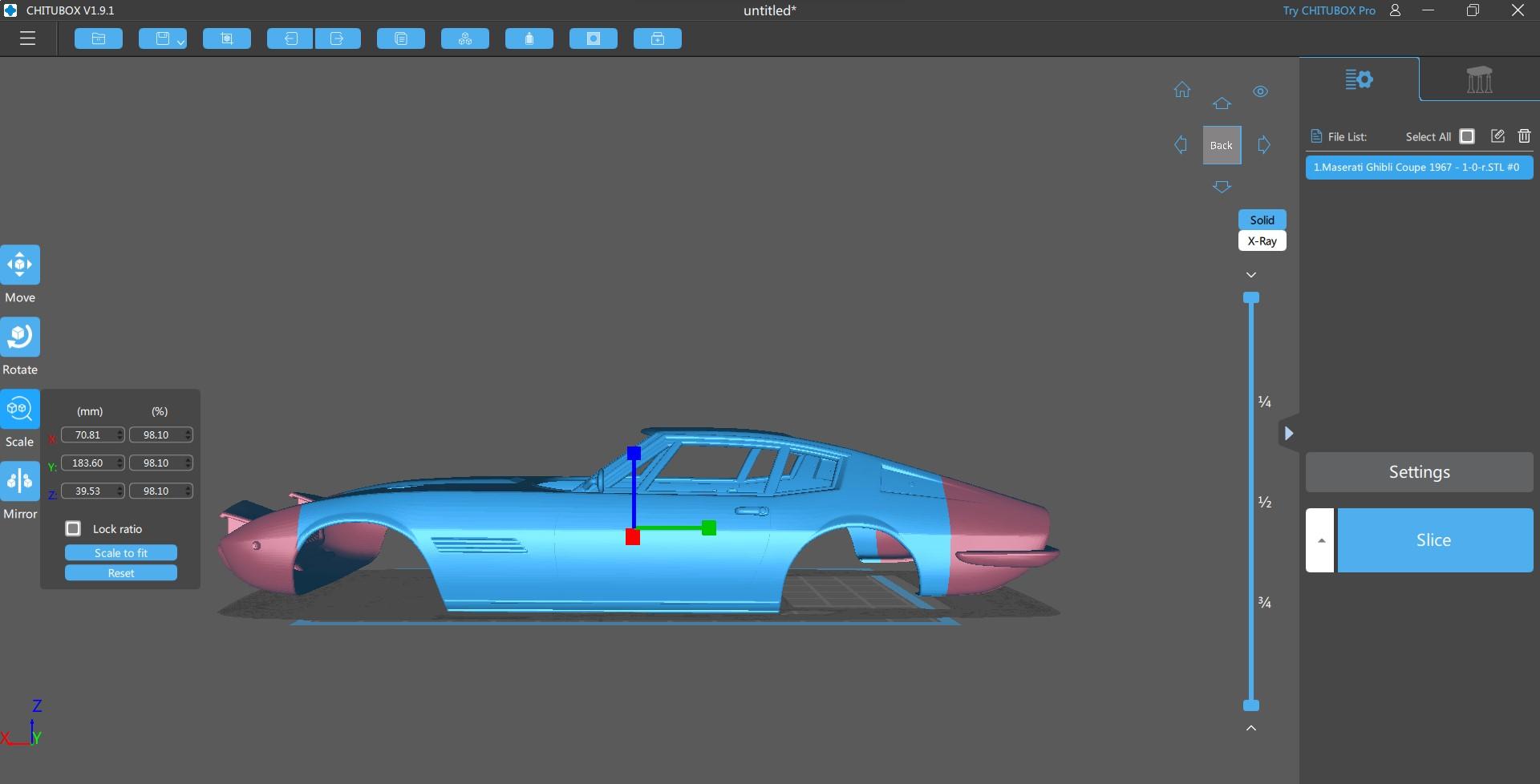Click the Copy model toolbar icon
Viewport: 1540px width, 784px height.
[401, 38]
